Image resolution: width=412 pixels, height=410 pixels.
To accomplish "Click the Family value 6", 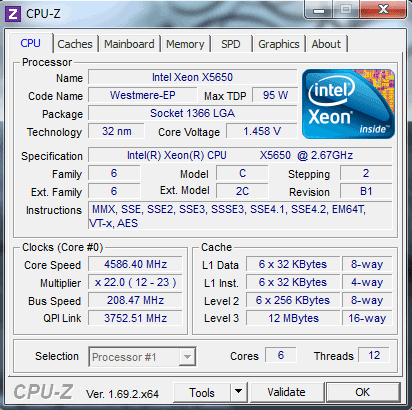I will [x=114, y=173].
